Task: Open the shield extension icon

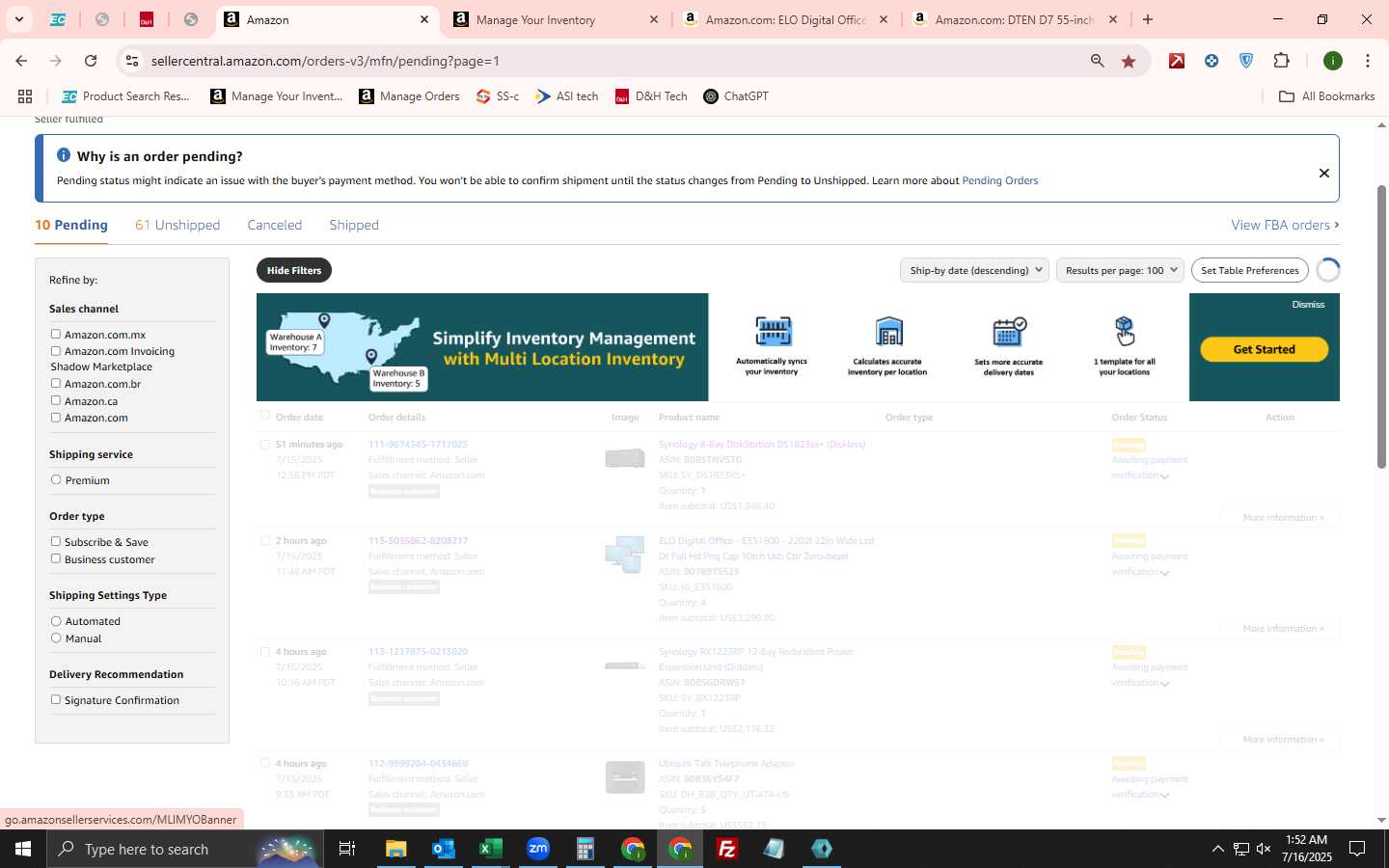Action: [x=1246, y=61]
